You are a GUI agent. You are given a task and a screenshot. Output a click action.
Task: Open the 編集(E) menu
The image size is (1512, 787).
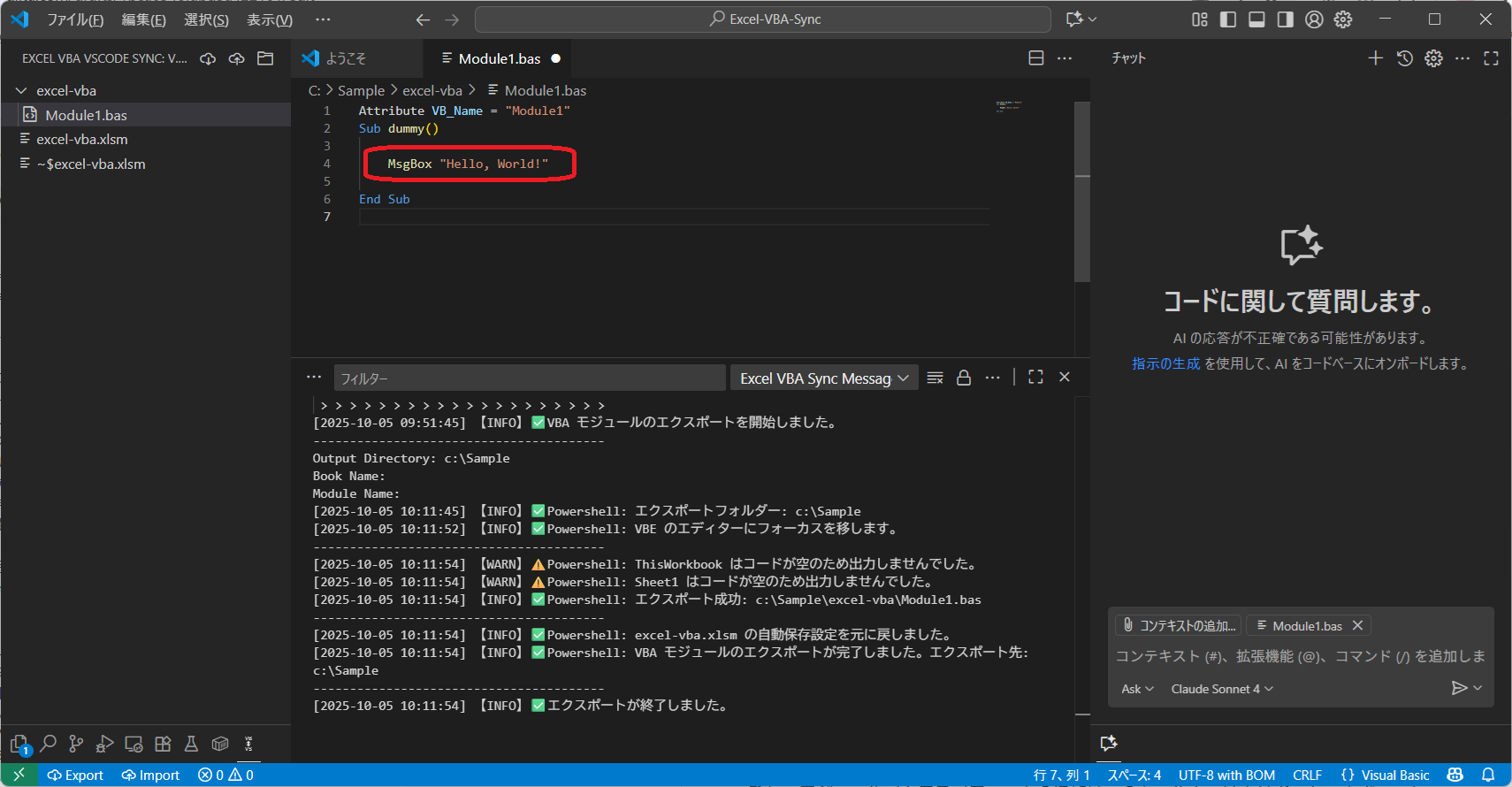[143, 19]
